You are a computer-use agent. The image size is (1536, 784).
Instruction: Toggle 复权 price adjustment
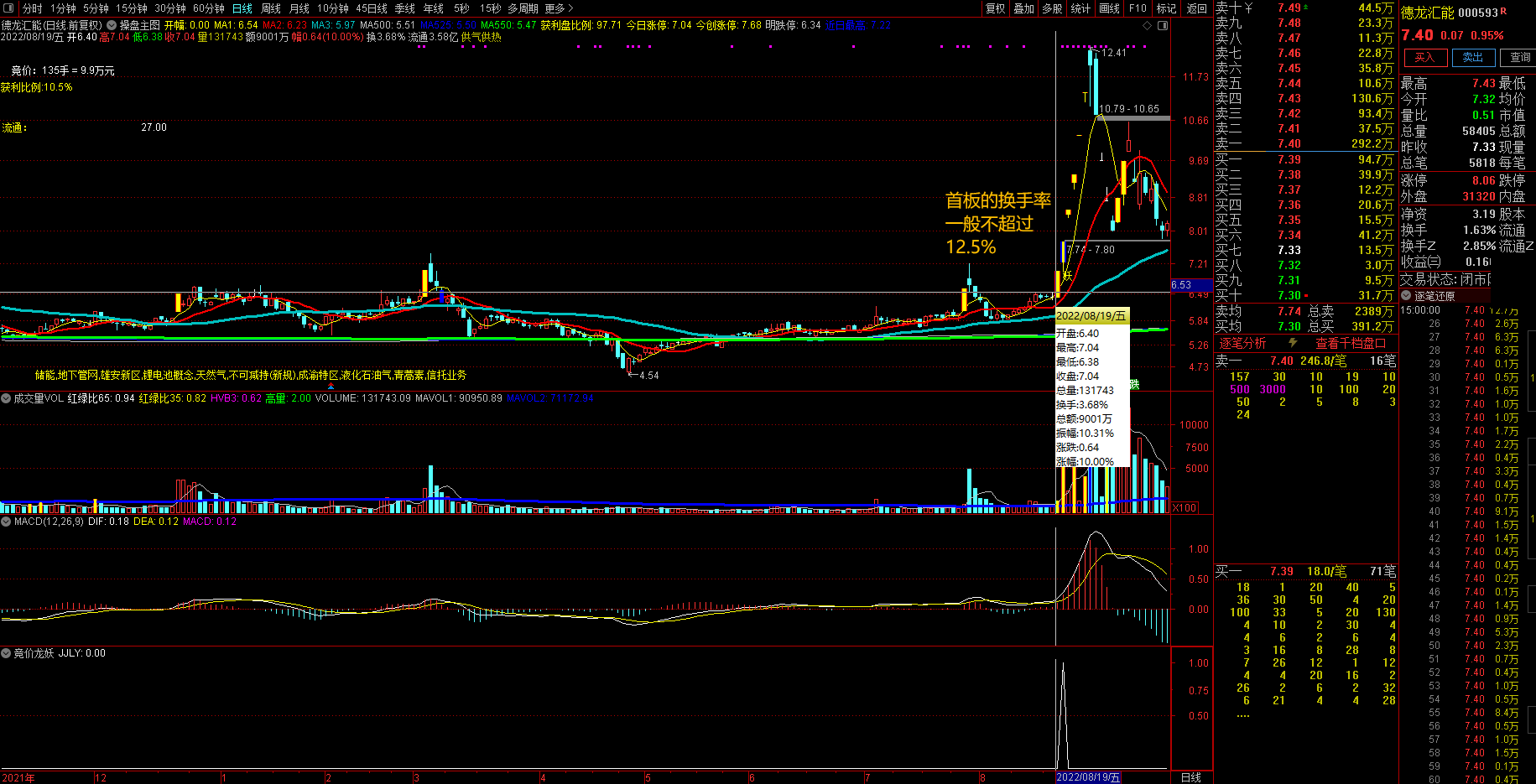pos(996,8)
